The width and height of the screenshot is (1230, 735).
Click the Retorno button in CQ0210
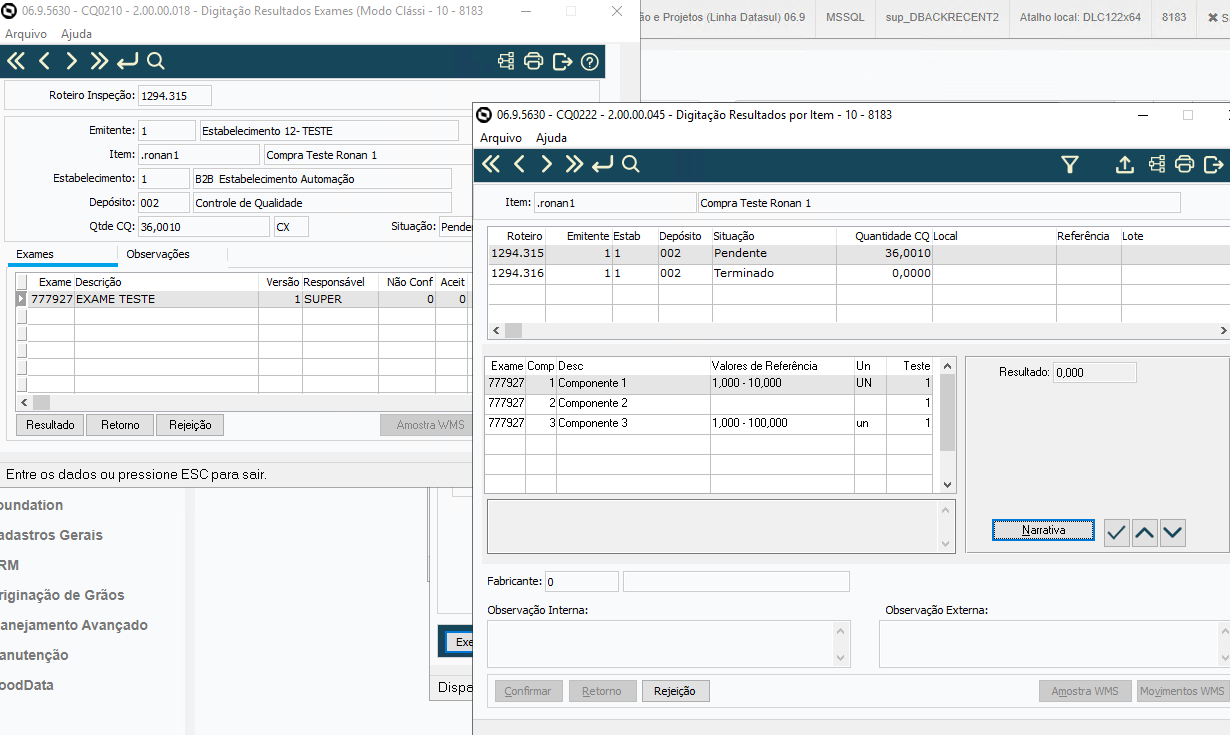click(x=120, y=425)
